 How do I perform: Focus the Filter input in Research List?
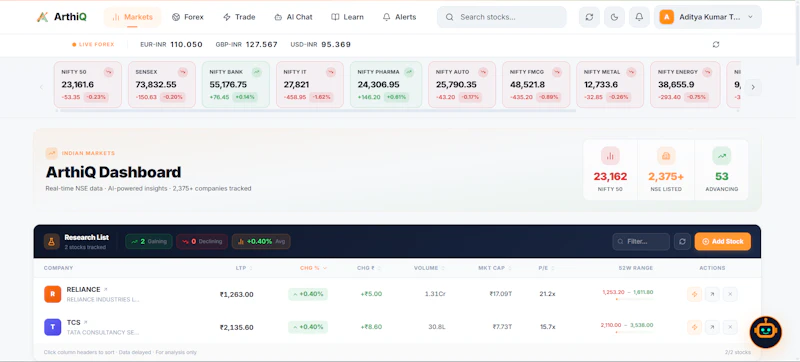(641, 242)
